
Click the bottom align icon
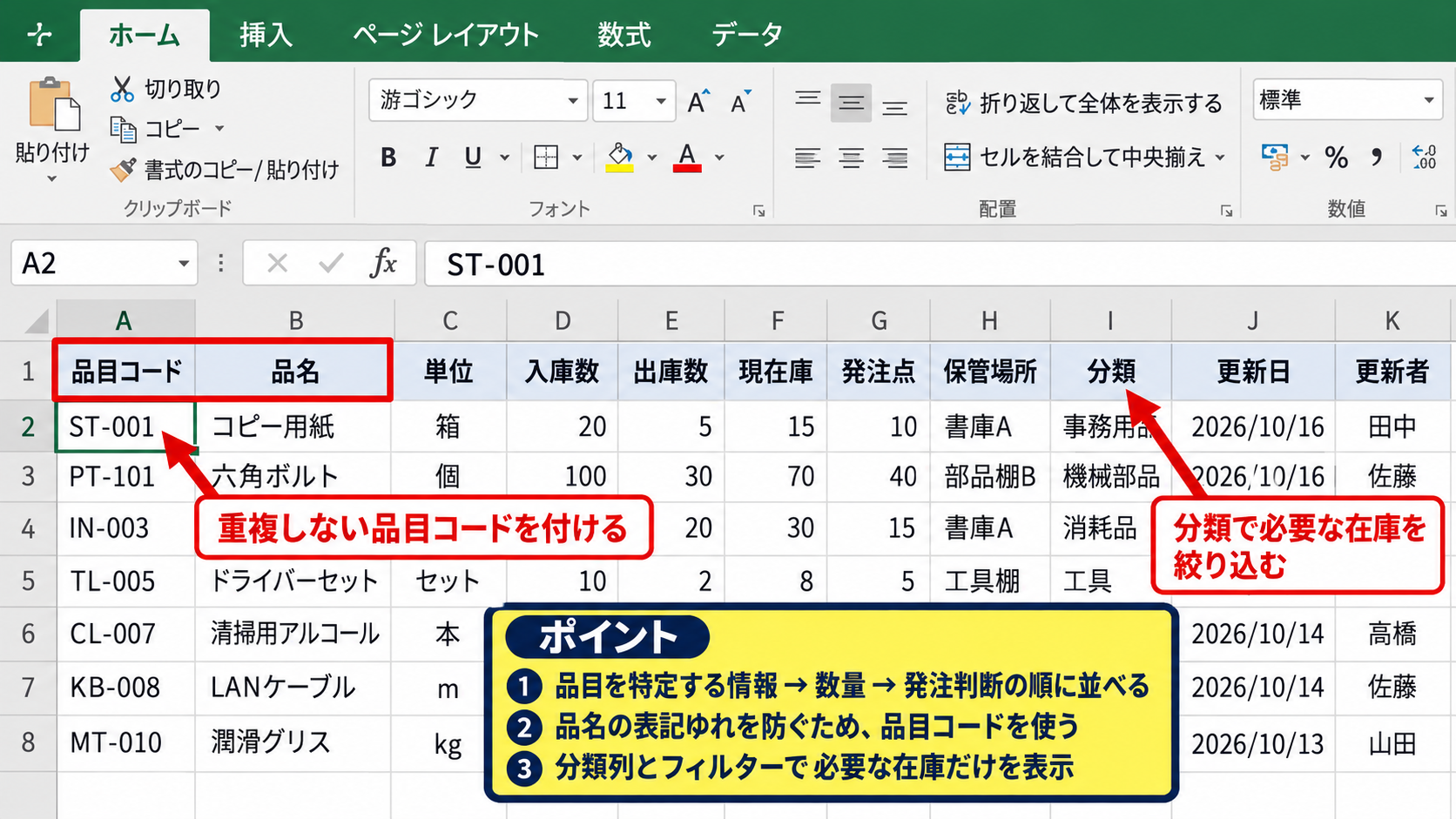tap(894, 108)
